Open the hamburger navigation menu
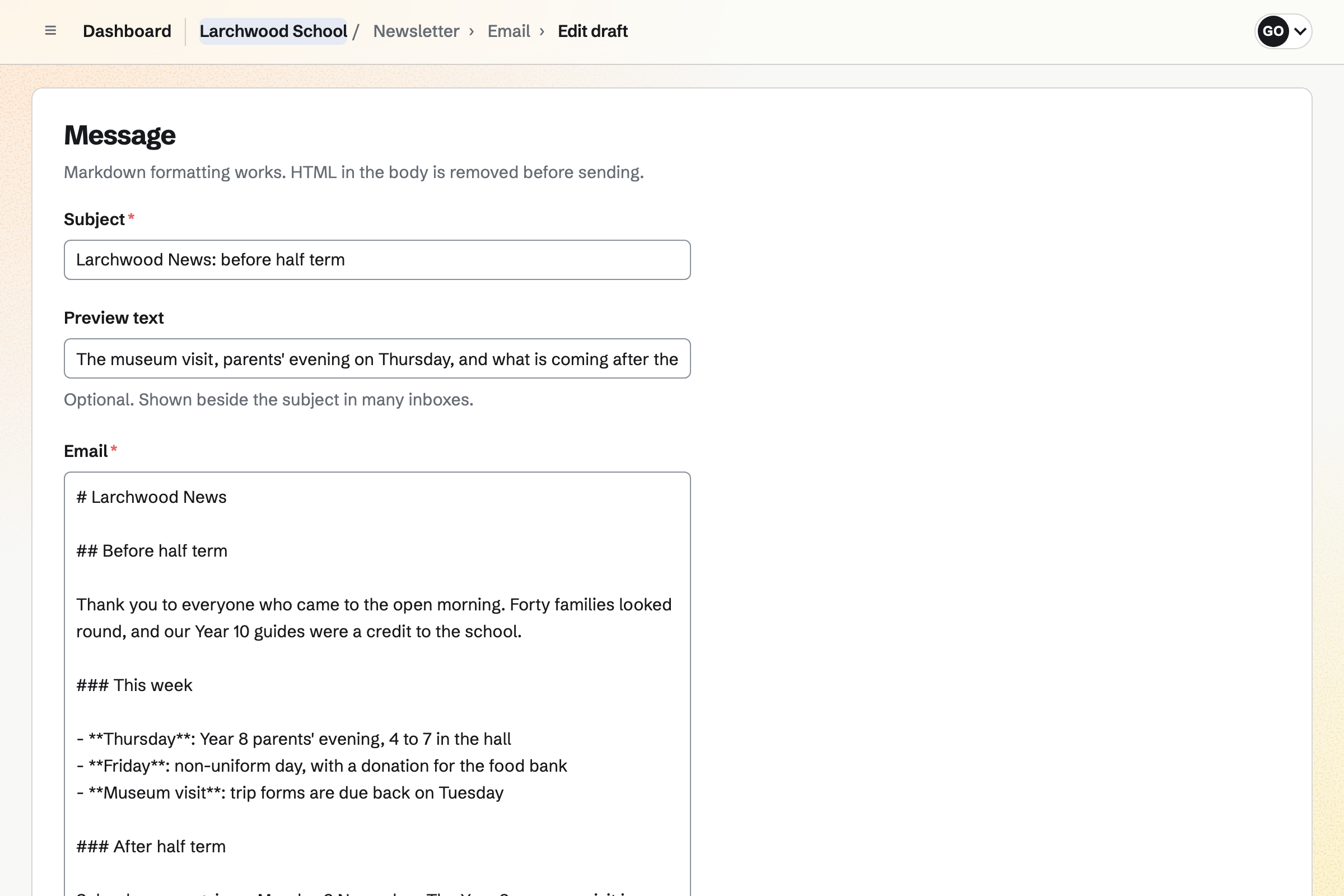The image size is (1344, 896). (x=50, y=31)
